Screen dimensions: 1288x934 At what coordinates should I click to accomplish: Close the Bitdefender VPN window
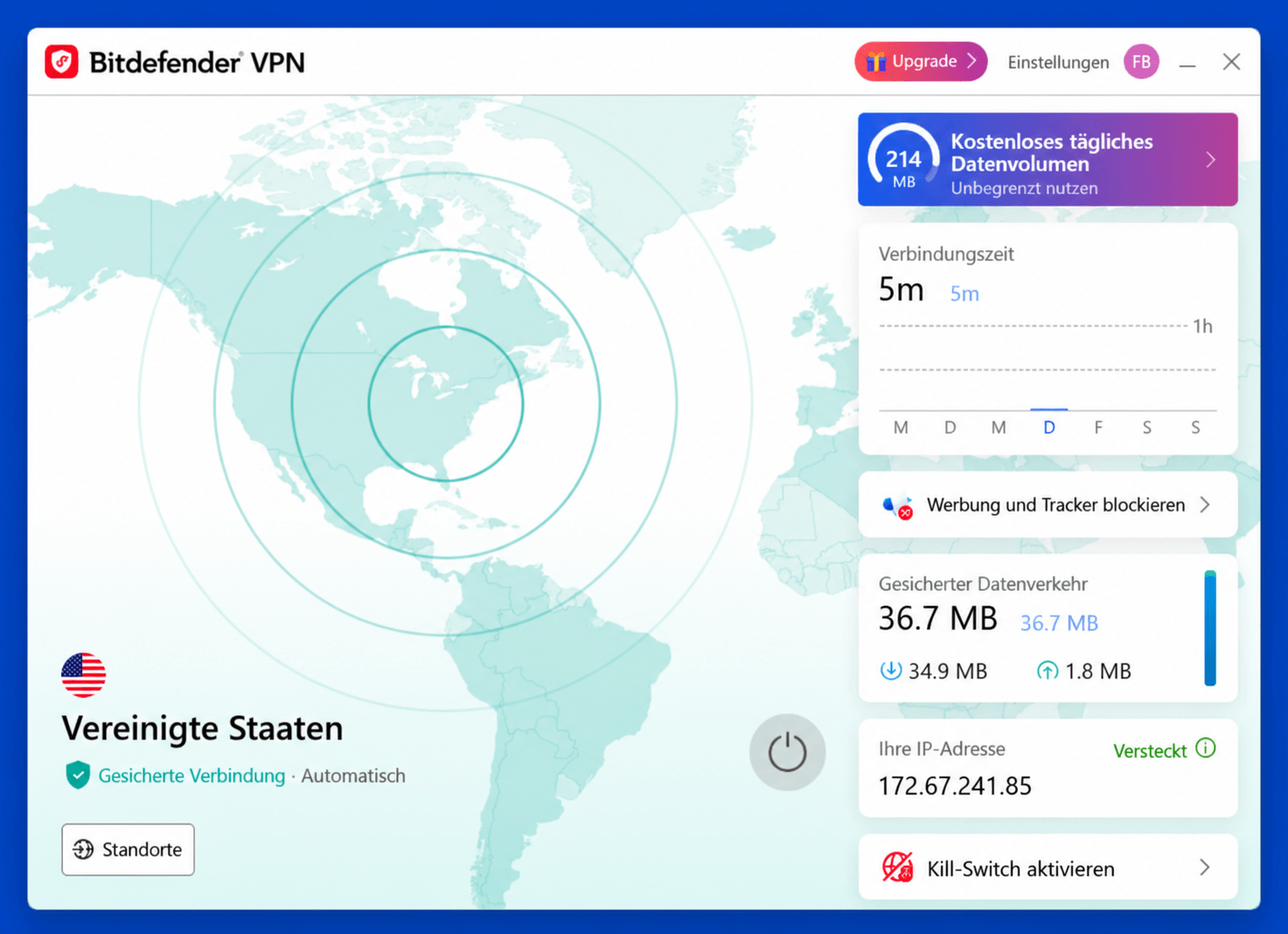pos(1231,62)
